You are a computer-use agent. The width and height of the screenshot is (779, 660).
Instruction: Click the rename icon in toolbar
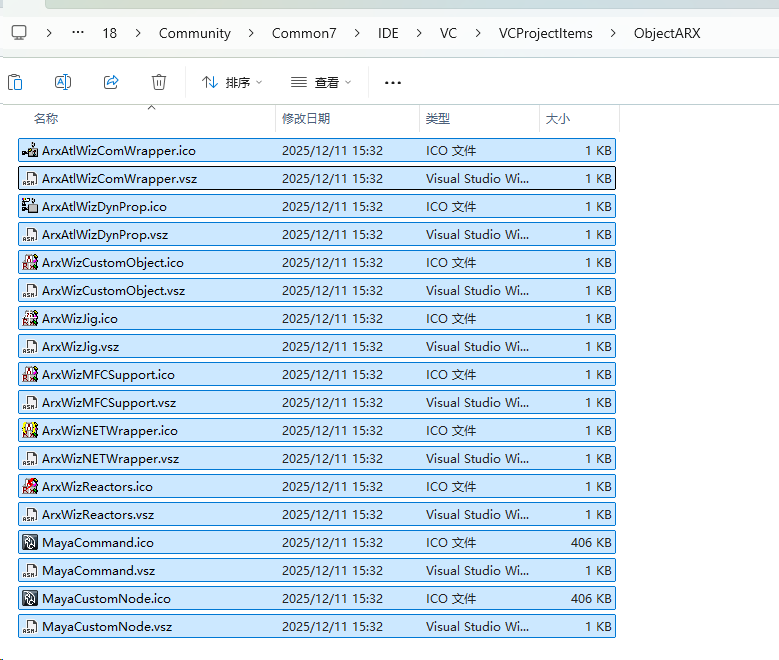point(63,82)
